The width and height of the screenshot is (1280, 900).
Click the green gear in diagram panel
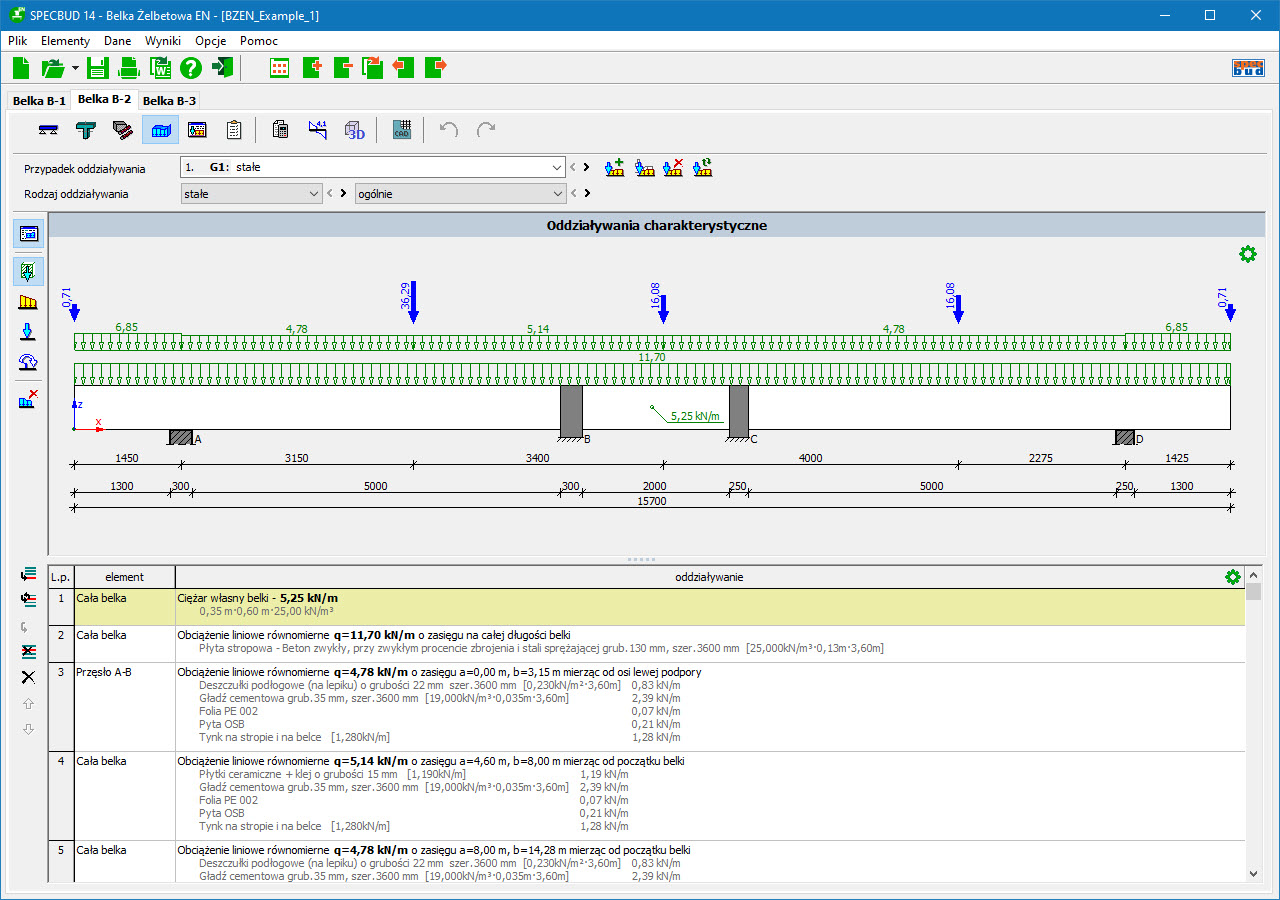click(1247, 255)
